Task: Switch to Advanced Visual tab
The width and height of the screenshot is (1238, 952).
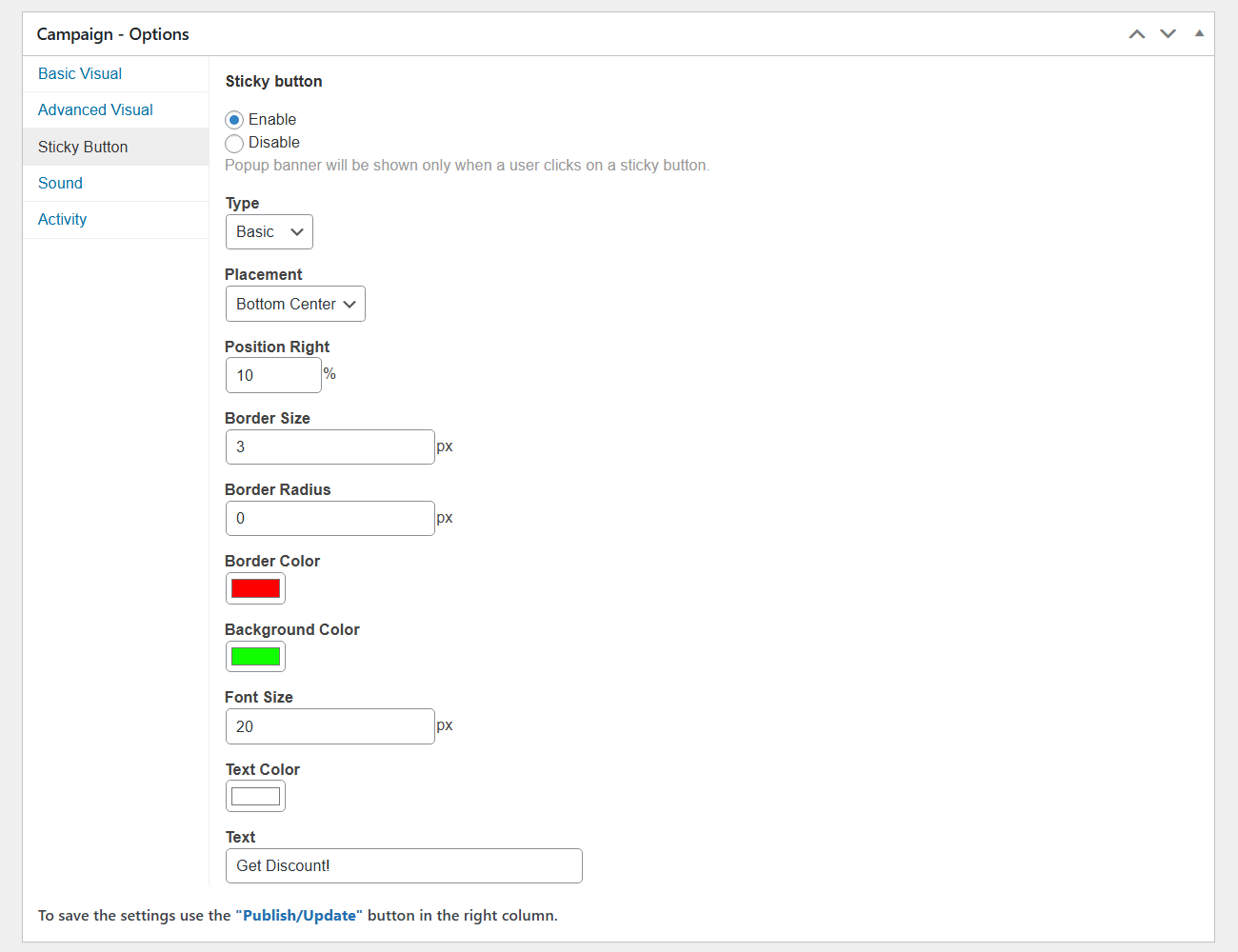Action: 95,110
